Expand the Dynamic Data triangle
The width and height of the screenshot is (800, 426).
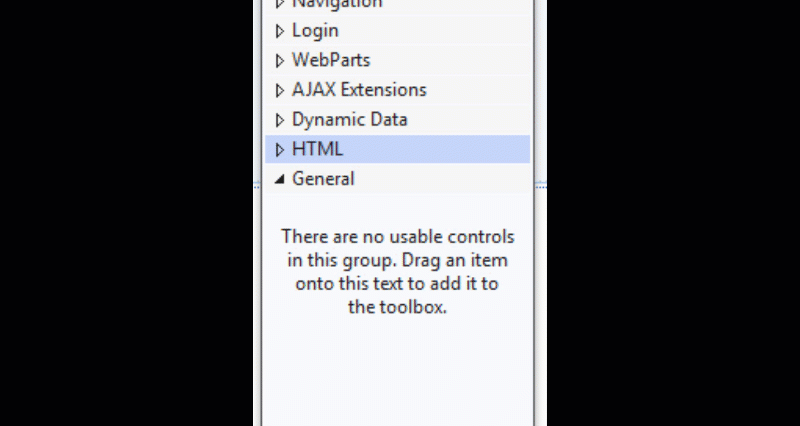(280, 120)
